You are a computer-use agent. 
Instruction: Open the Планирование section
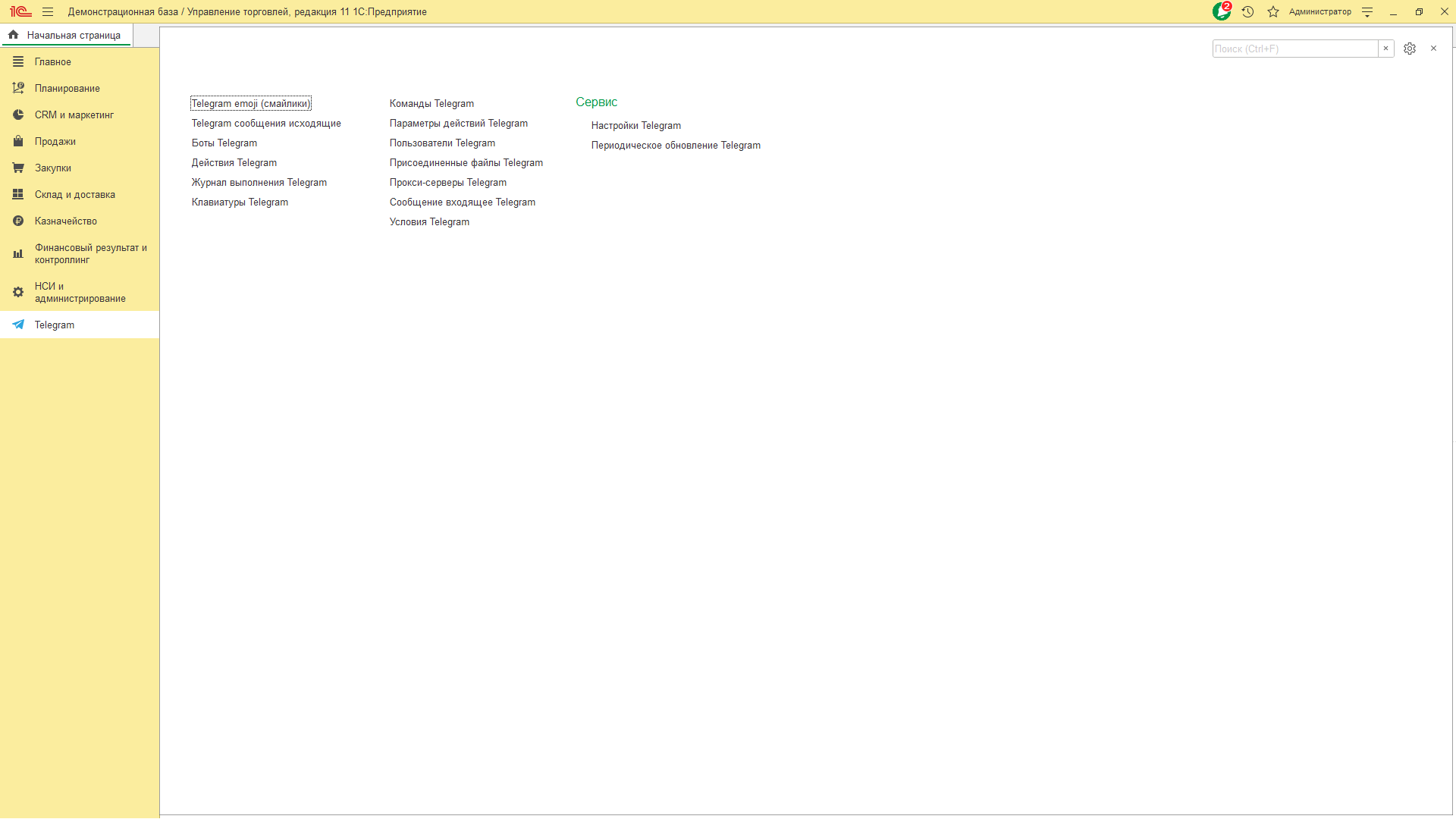click(x=80, y=88)
